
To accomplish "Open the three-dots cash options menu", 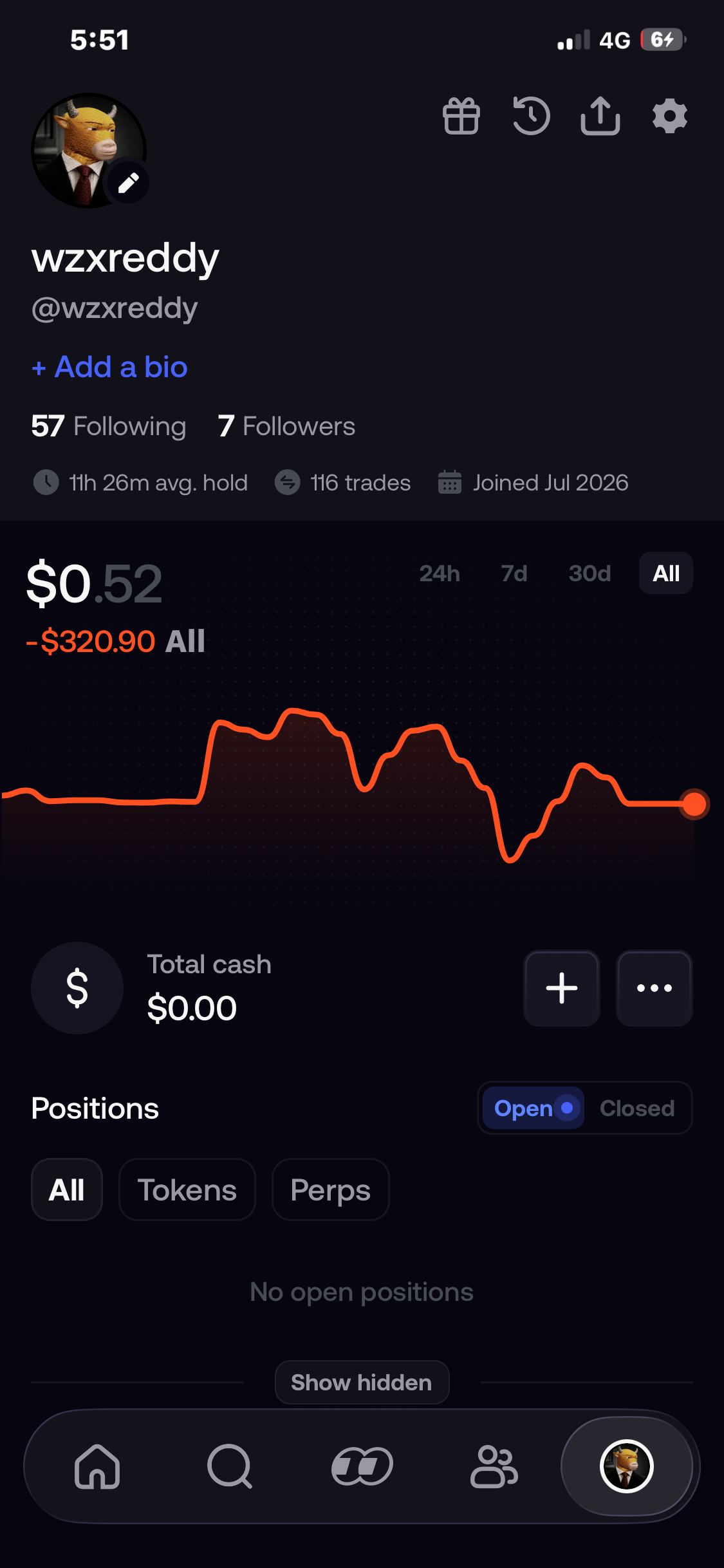I will point(654,988).
